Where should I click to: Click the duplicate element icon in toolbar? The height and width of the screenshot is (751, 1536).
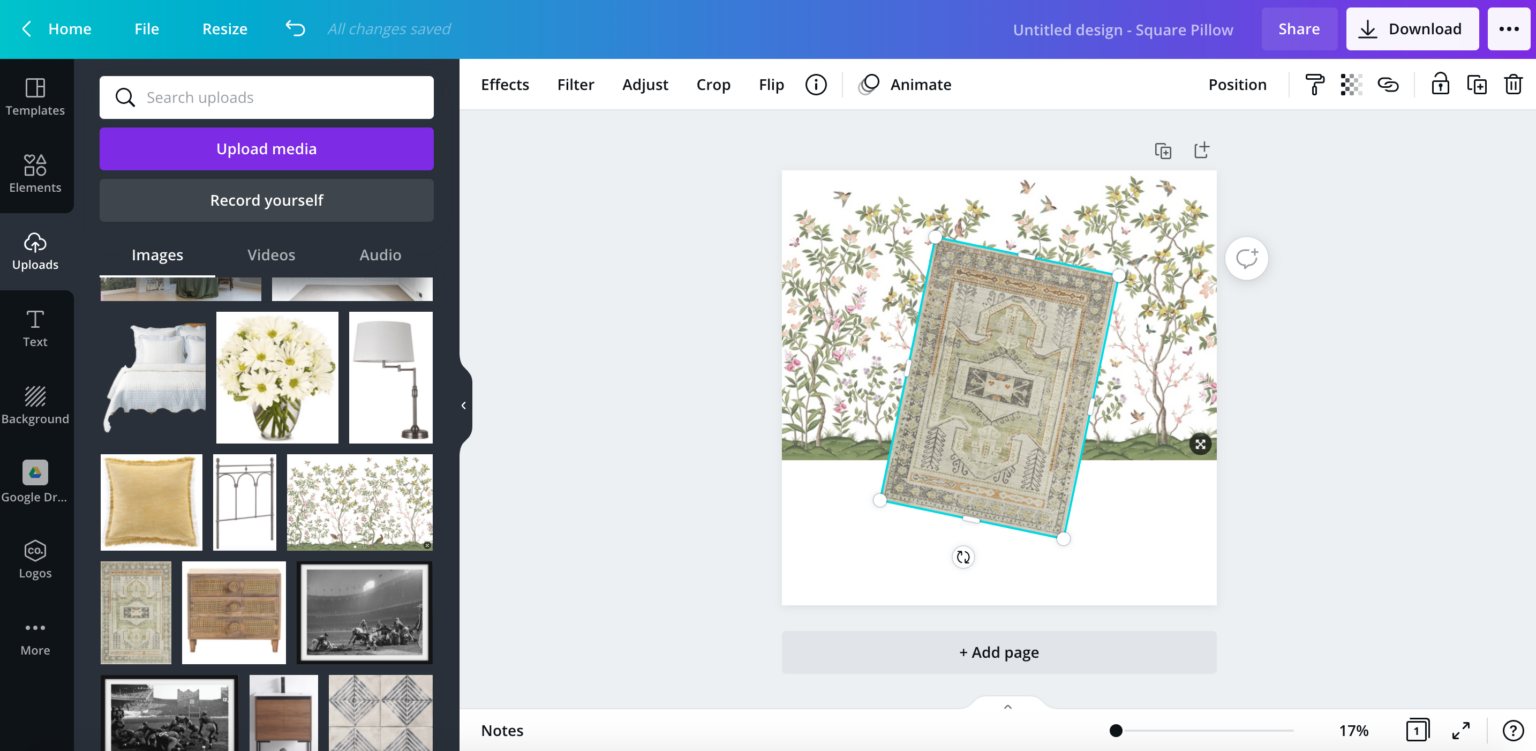[1477, 85]
